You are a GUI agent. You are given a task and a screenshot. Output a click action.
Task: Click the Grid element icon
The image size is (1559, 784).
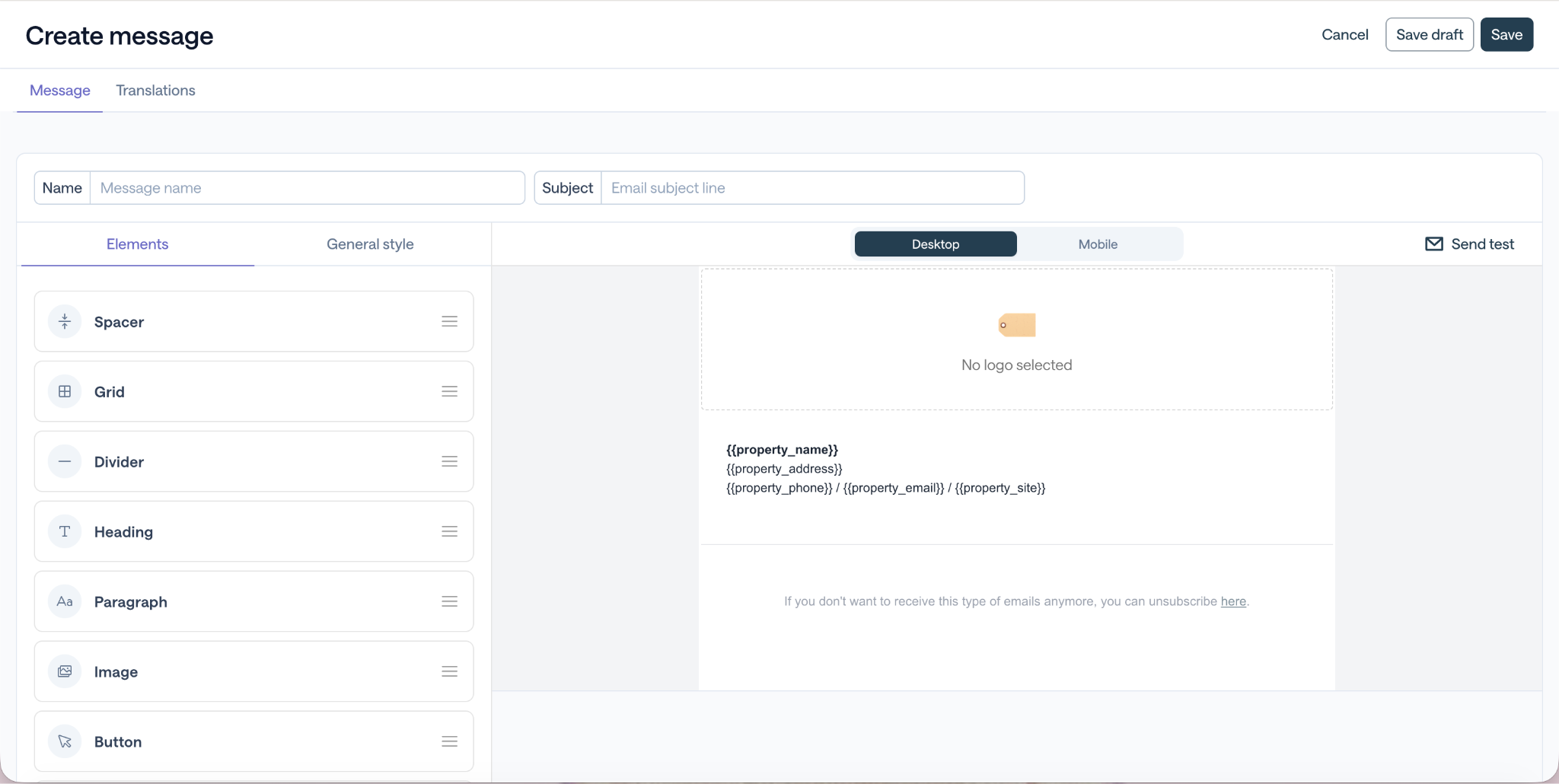pyautogui.click(x=65, y=391)
